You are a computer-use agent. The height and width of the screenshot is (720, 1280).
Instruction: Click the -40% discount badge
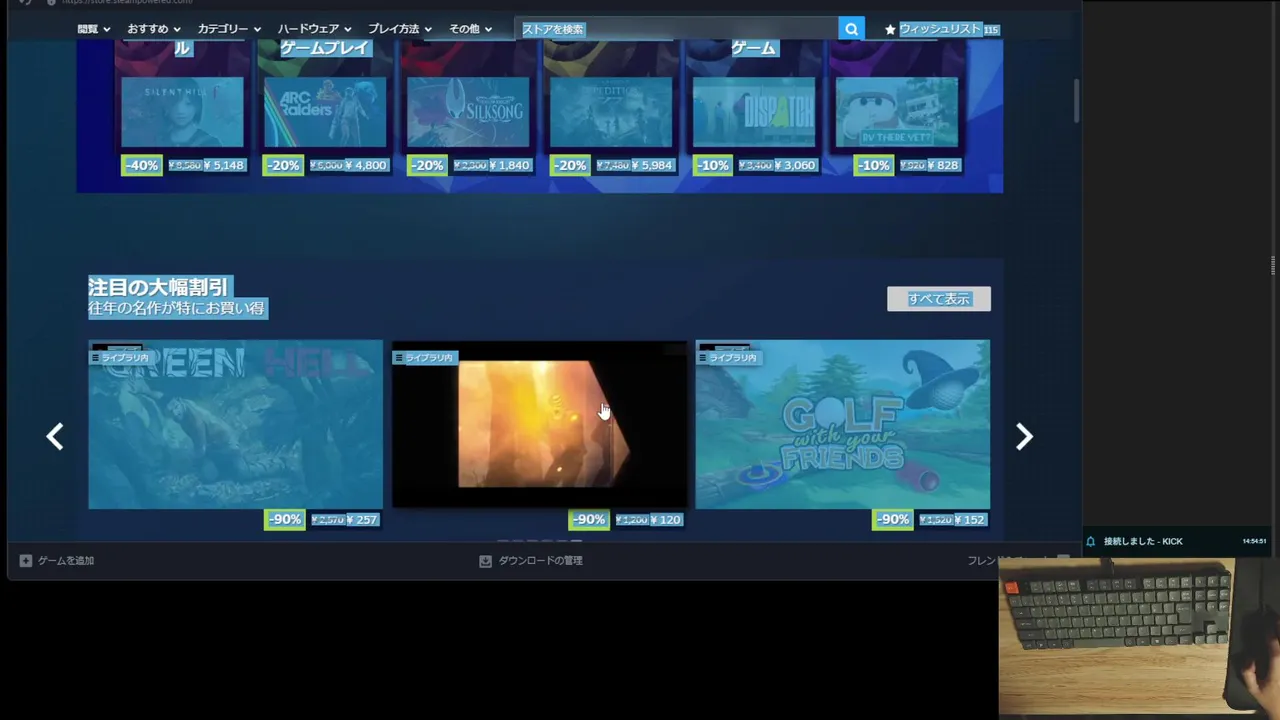click(x=141, y=165)
